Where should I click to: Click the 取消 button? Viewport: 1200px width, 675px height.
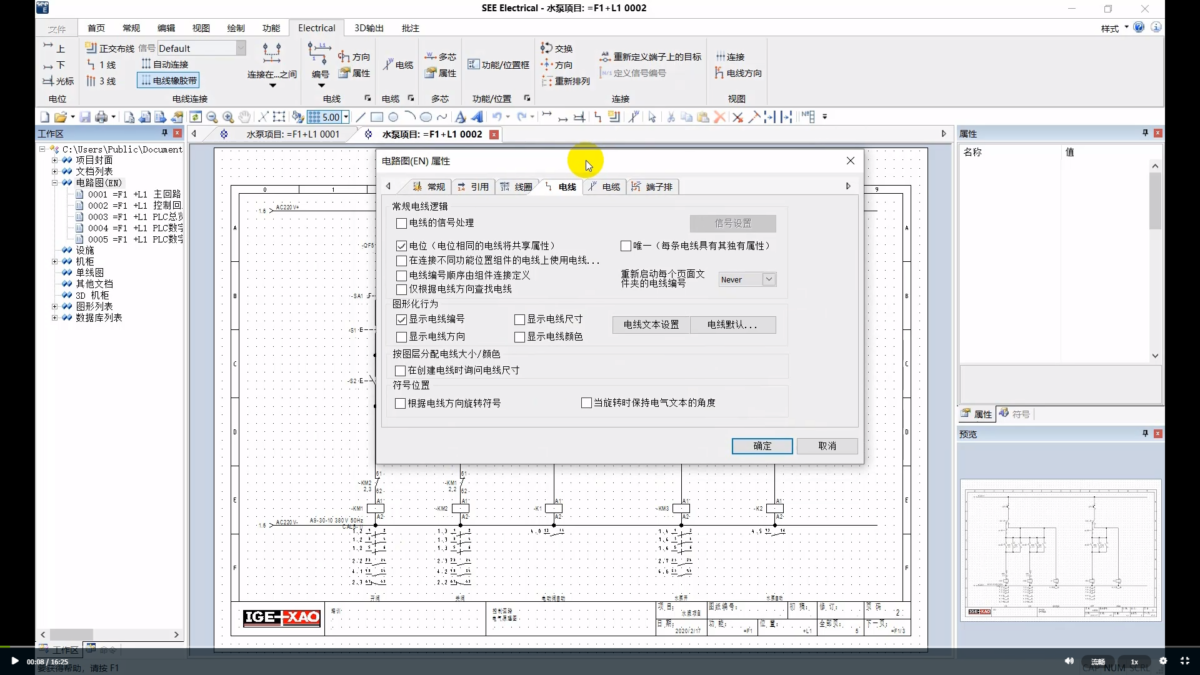click(827, 446)
